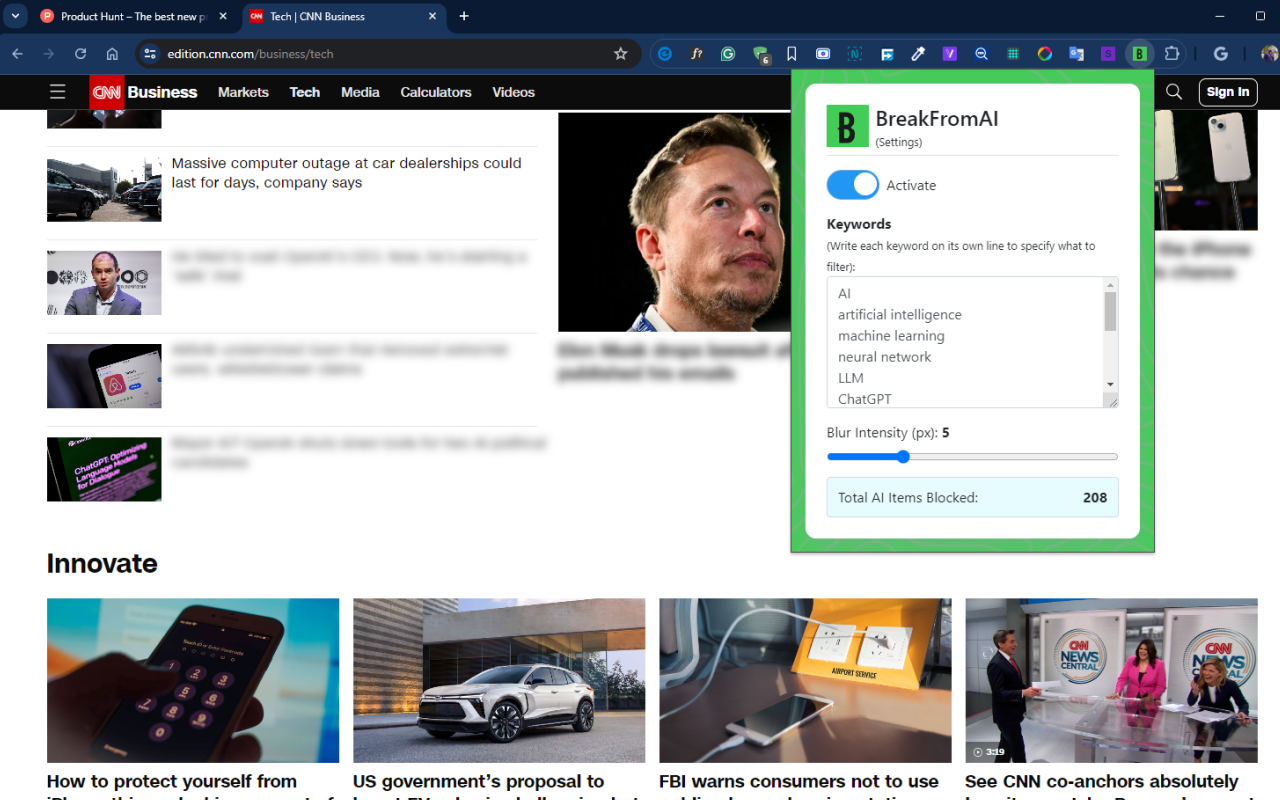This screenshot has height=800, width=1280.
Task: Open the car dealership article thumbnail
Action: pyautogui.click(x=104, y=189)
